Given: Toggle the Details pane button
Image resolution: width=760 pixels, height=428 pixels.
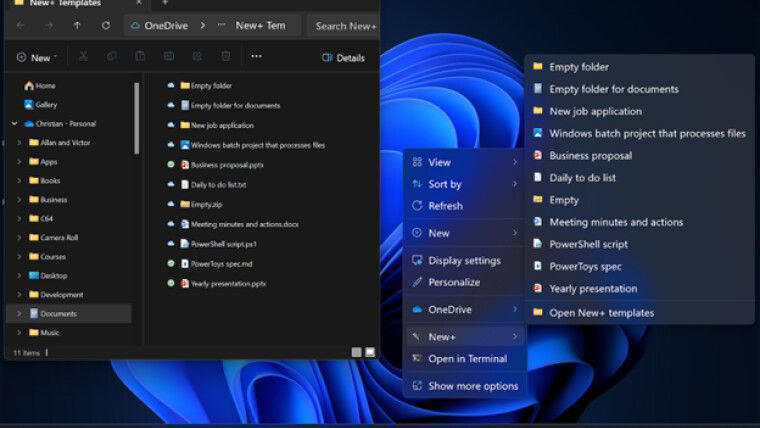Looking at the screenshot, I should click(x=343, y=58).
